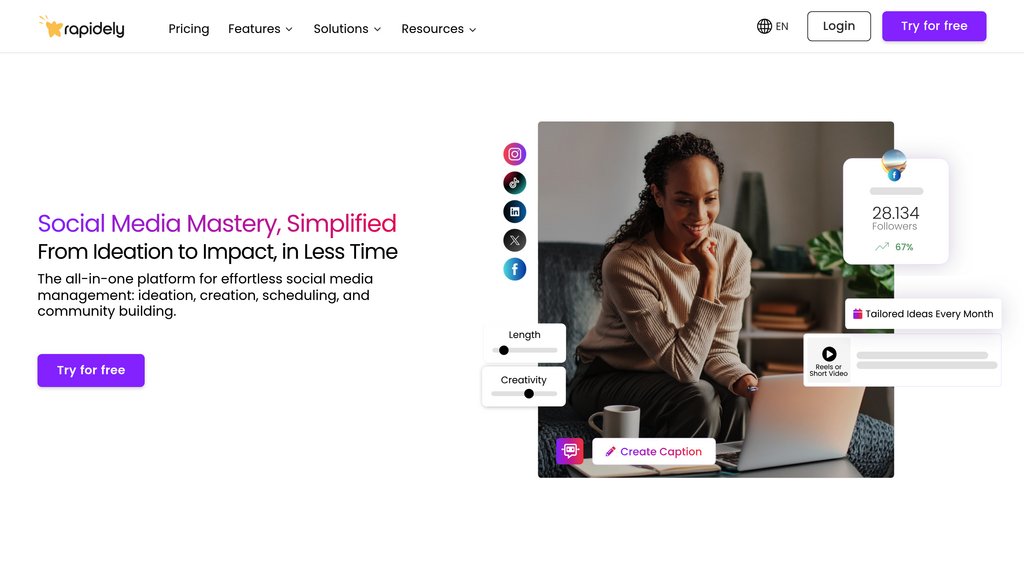This screenshot has width=1024, height=576.
Task: Select the EN language option
Action: [x=782, y=27]
